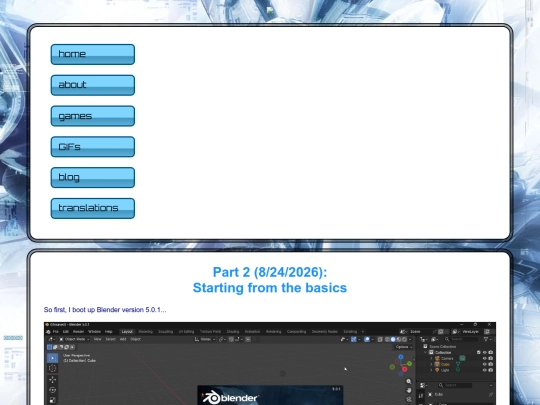Switch to rendered viewport shading
The image size is (540, 405).
[x=404, y=339]
